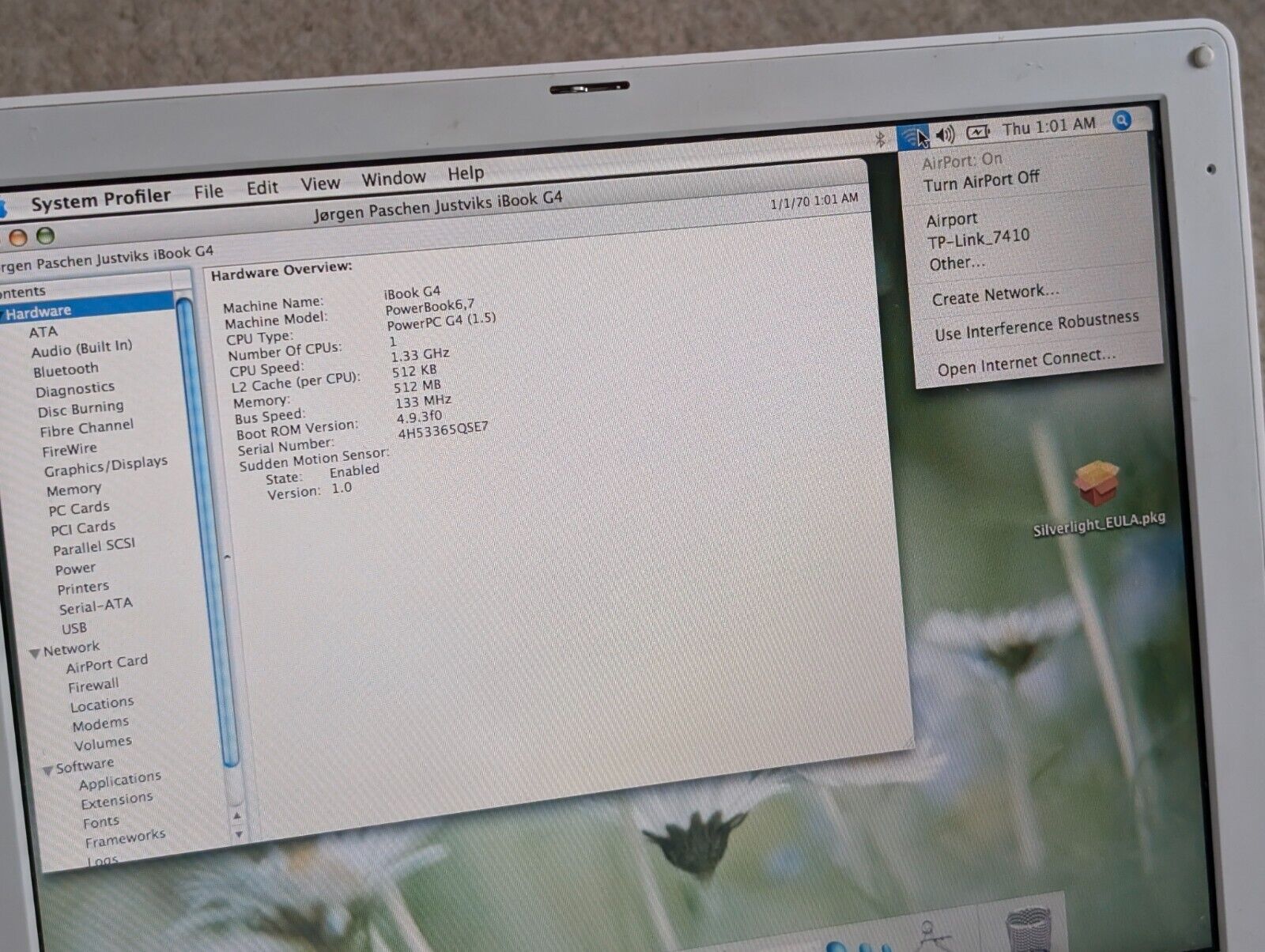Click the Bluetooth icon in menu bar
This screenshot has height=952, width=1265.
tap(880, 141)
